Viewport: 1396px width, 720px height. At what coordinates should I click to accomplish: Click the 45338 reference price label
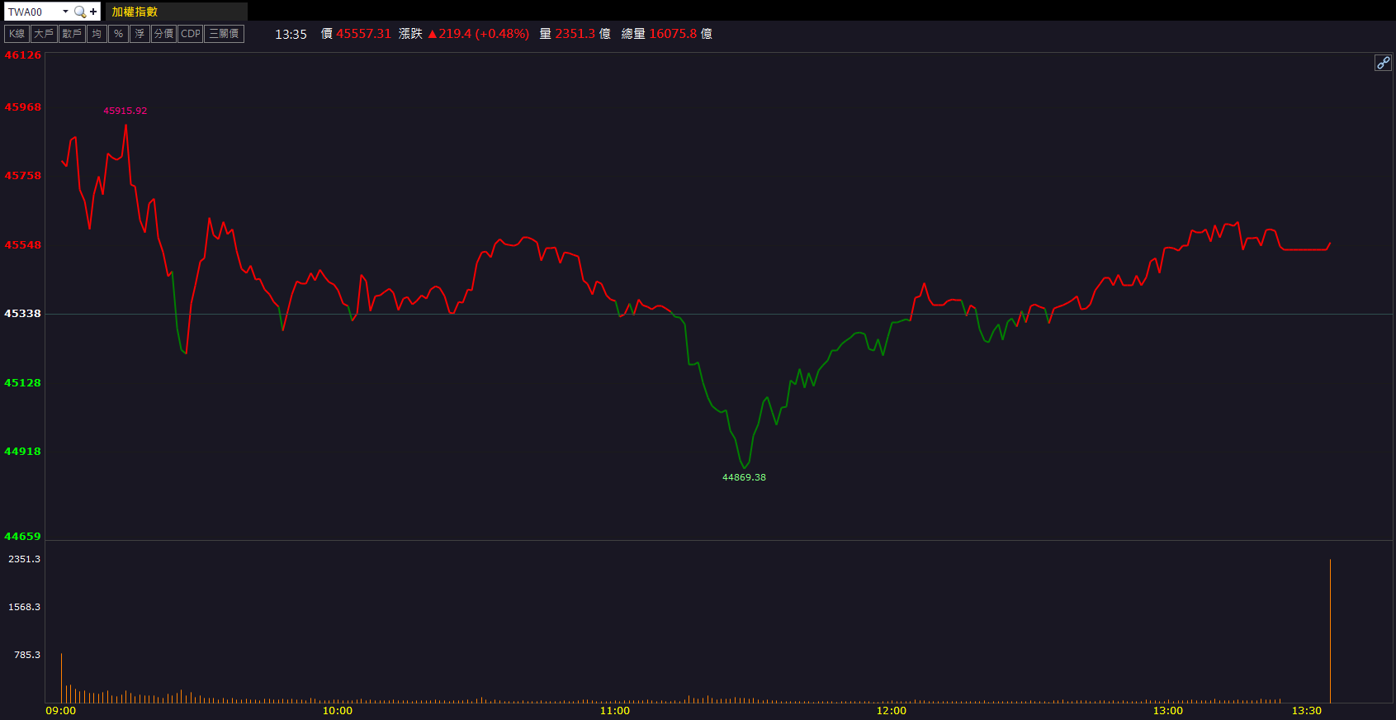23,313
